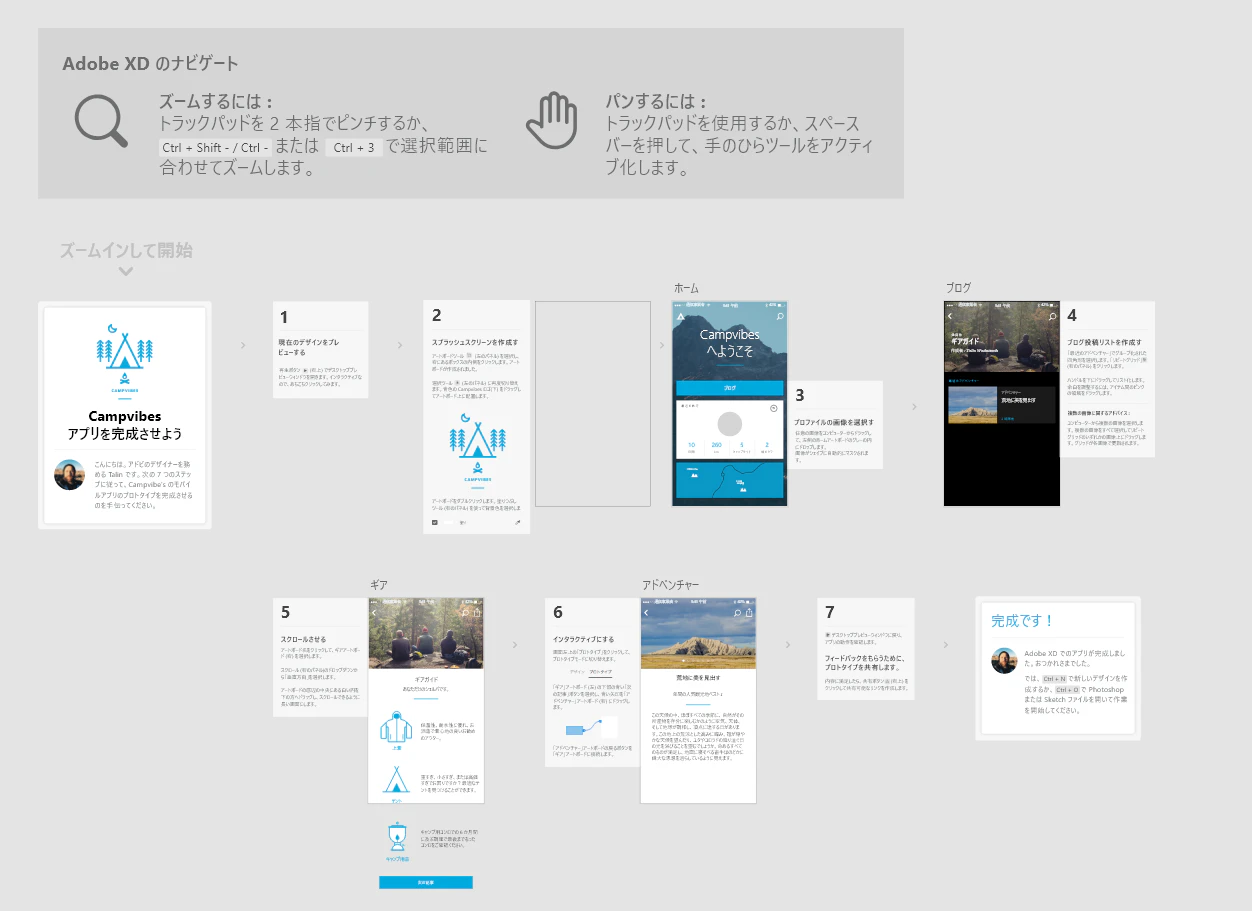Click the back arrow on the ブログ artboard
The width and height of the screenshot is (1252, 911).
click(x=951, y=316)
